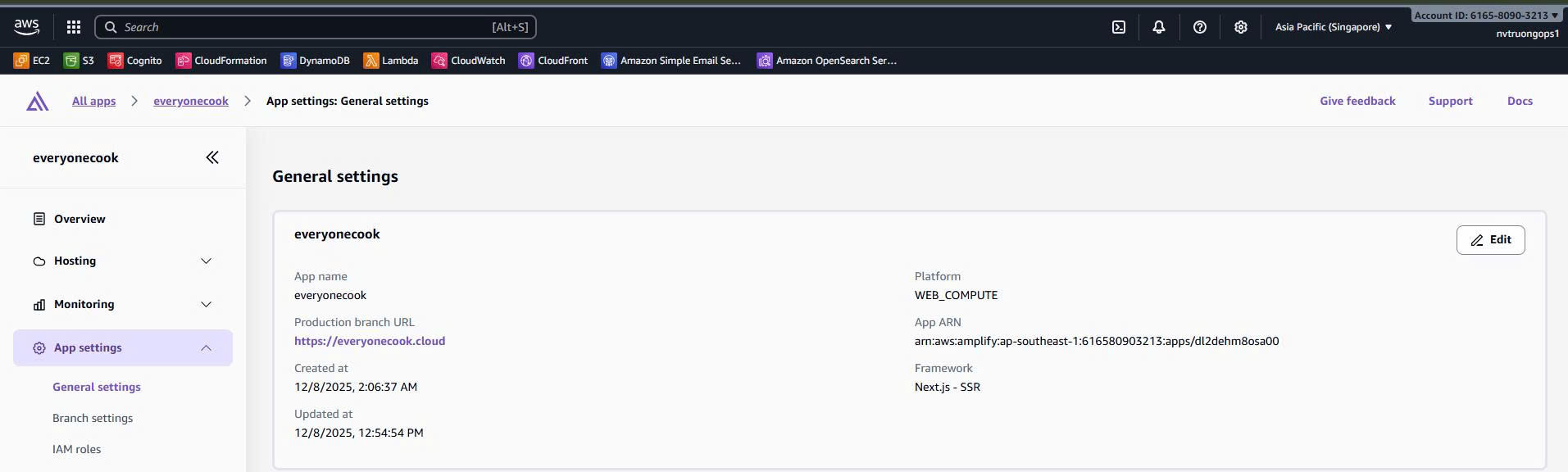Open Amazon OpenSearch Service shortcut
The height and width of the screenshot is (472, 1568).
[827, 61]
